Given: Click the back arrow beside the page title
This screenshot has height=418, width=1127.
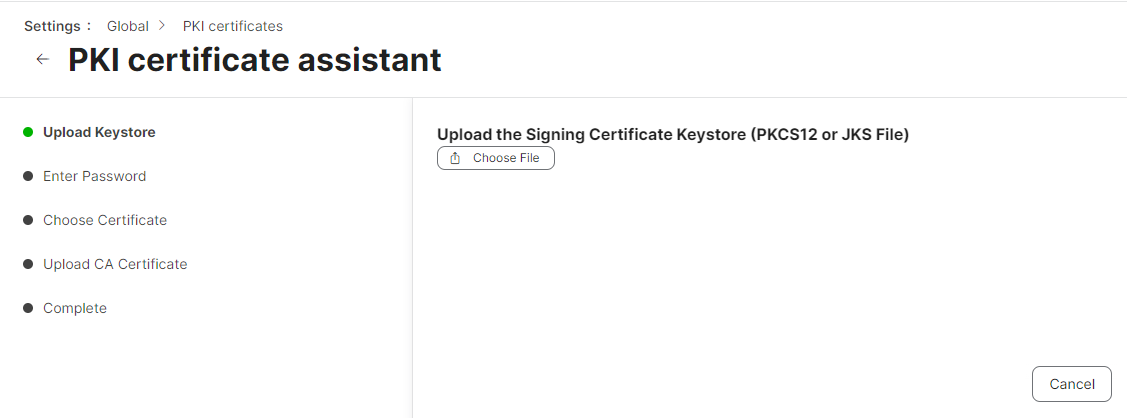Looking at the screenshot, I should tap(42, 59).
